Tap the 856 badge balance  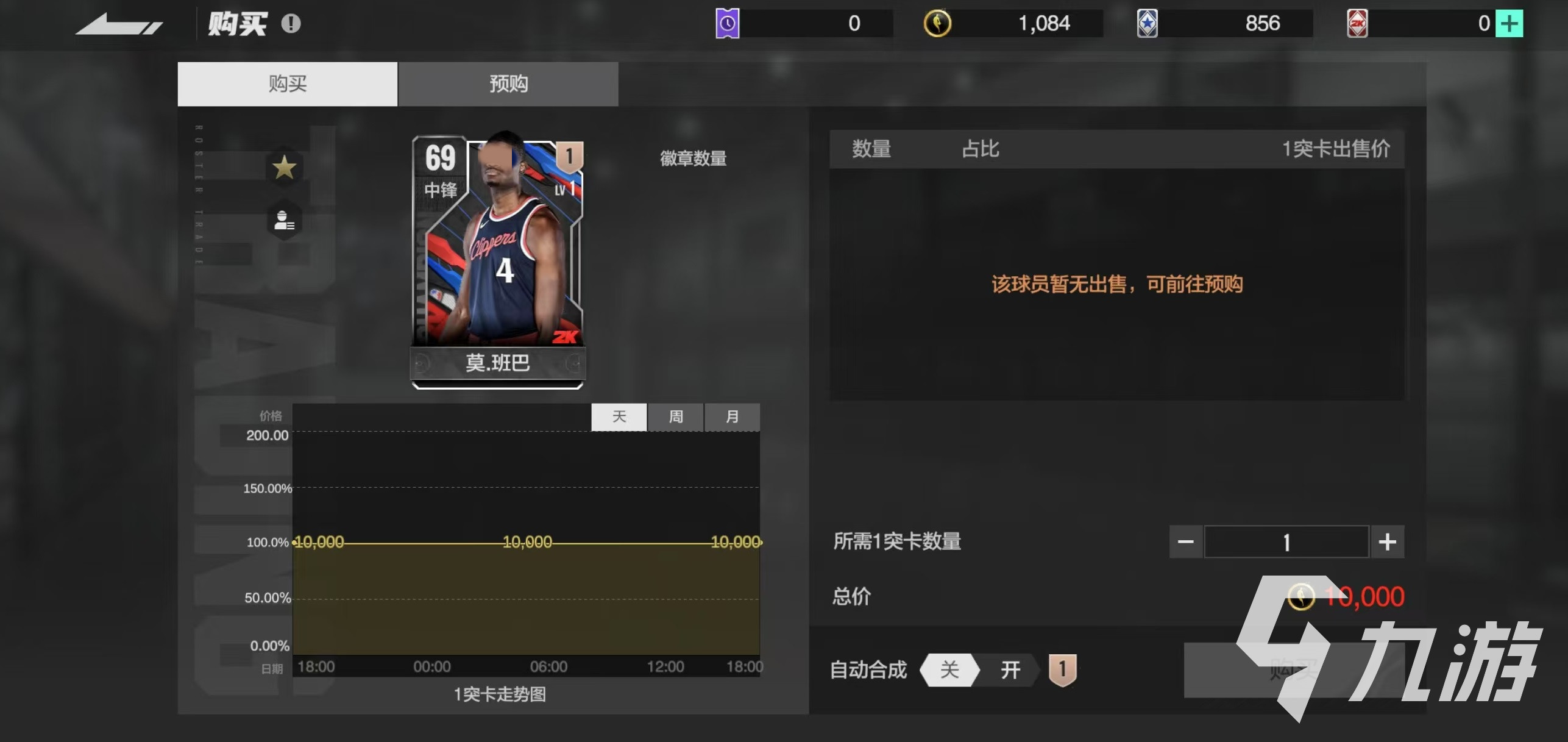[x=1262, y=24]
